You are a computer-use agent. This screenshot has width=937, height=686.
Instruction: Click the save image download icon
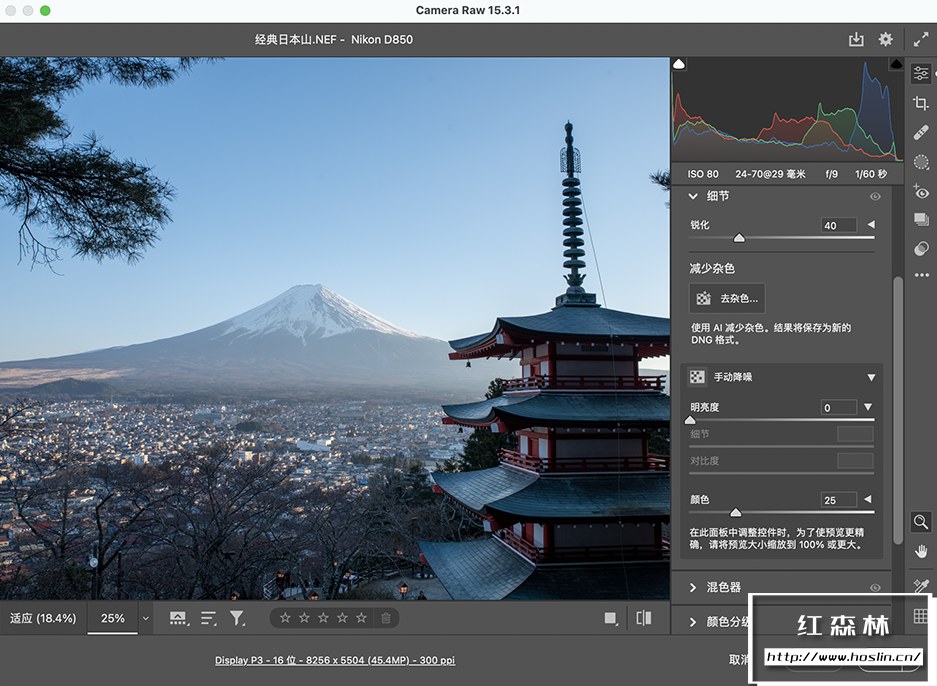[x=856, y=39]
